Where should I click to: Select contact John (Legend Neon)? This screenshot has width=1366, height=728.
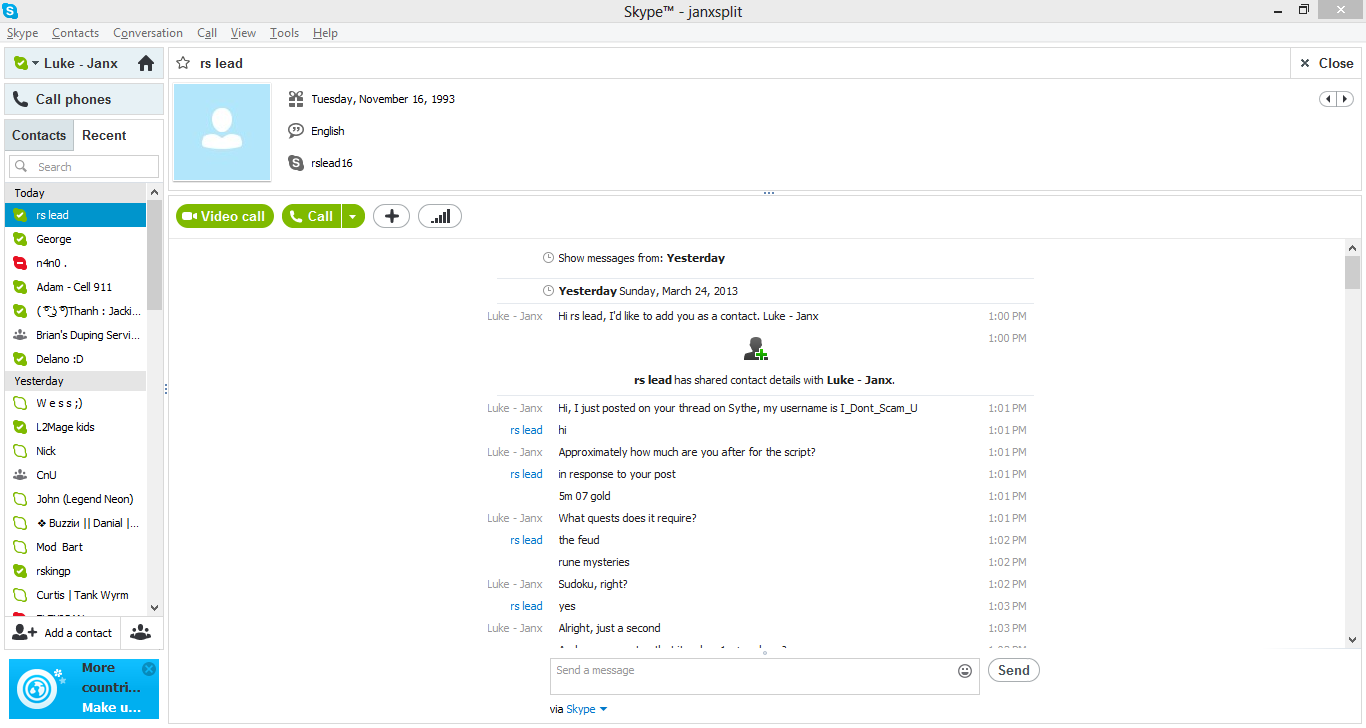click(76, 499)
